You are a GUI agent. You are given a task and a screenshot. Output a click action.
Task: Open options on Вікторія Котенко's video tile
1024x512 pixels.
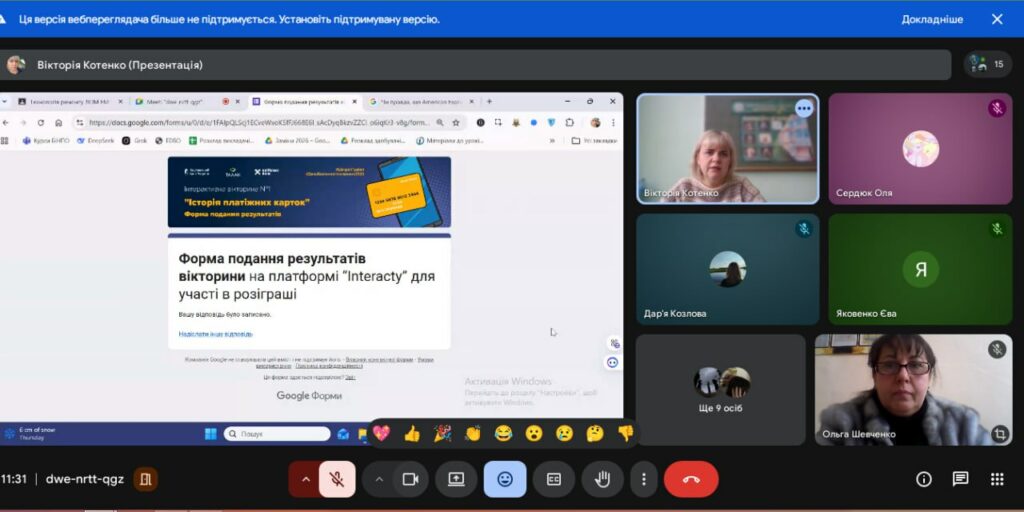click(803, 108)
